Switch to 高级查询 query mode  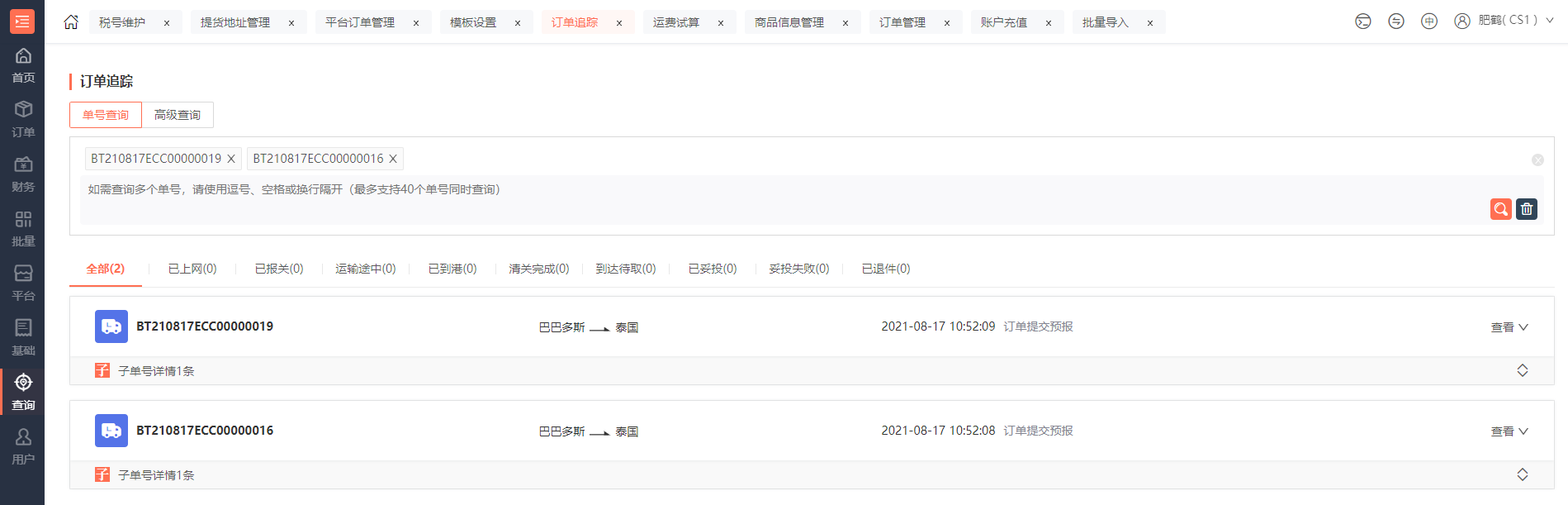pyautogui.click(x=178, y=115)
